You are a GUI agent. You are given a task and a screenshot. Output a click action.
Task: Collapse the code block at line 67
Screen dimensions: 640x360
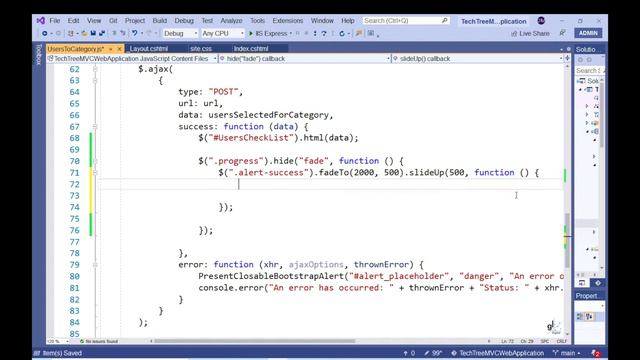95,127
